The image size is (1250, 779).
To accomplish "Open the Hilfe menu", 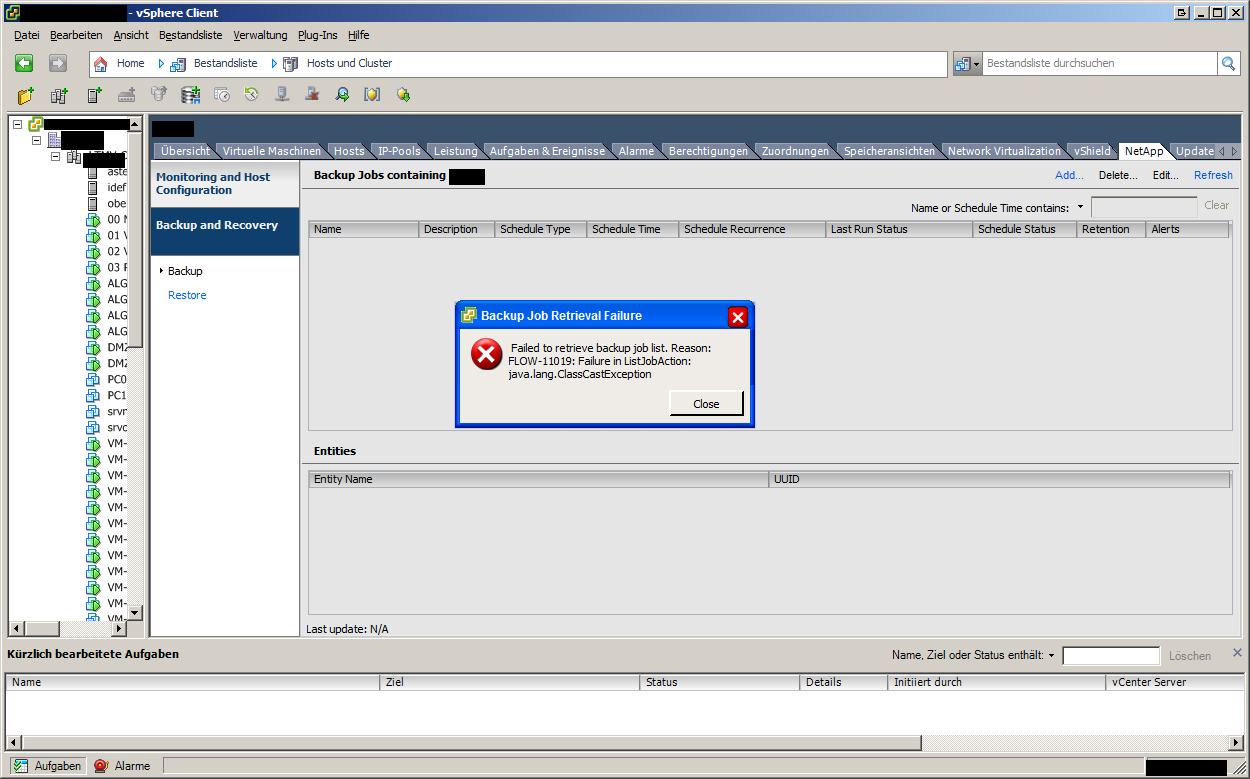I will point(359,35).
